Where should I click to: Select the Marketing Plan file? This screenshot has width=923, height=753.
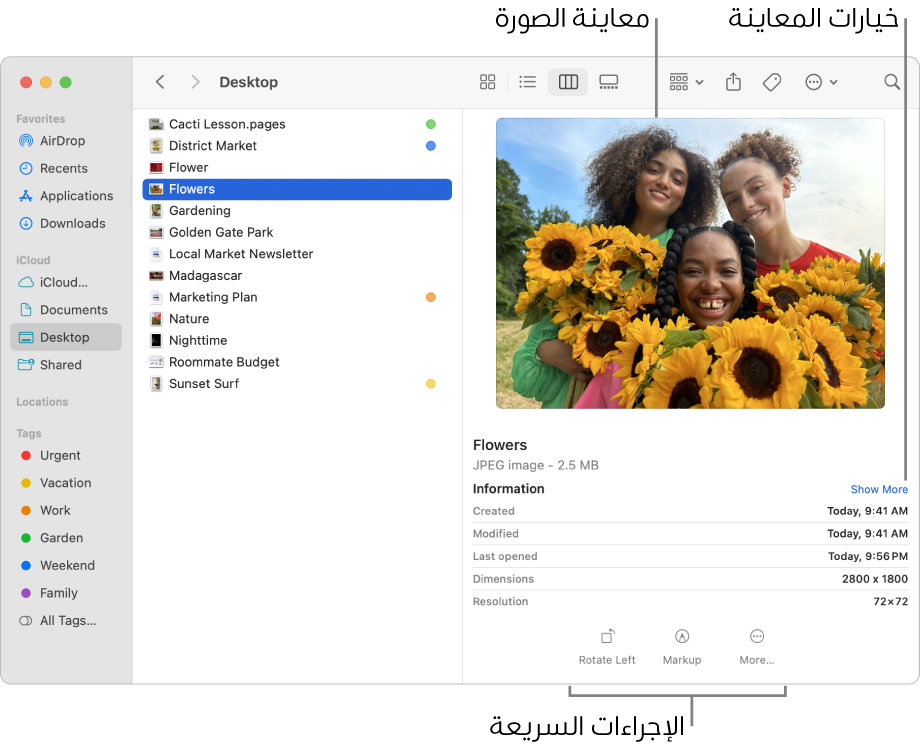click(297, 297)
